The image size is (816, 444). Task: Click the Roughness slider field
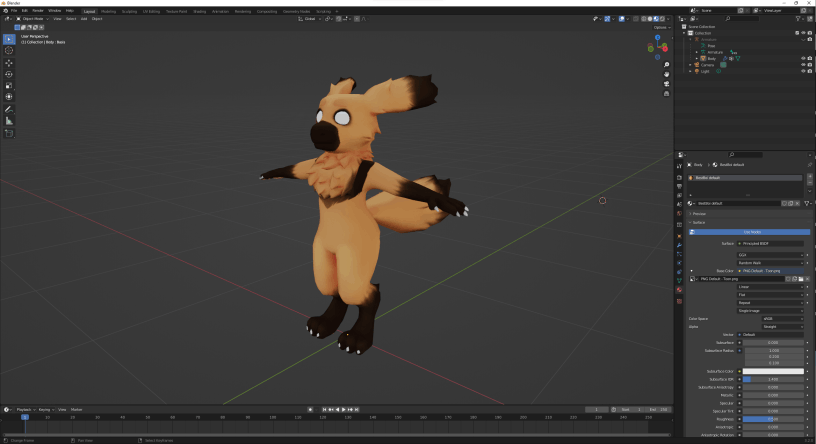coord(773,419)
